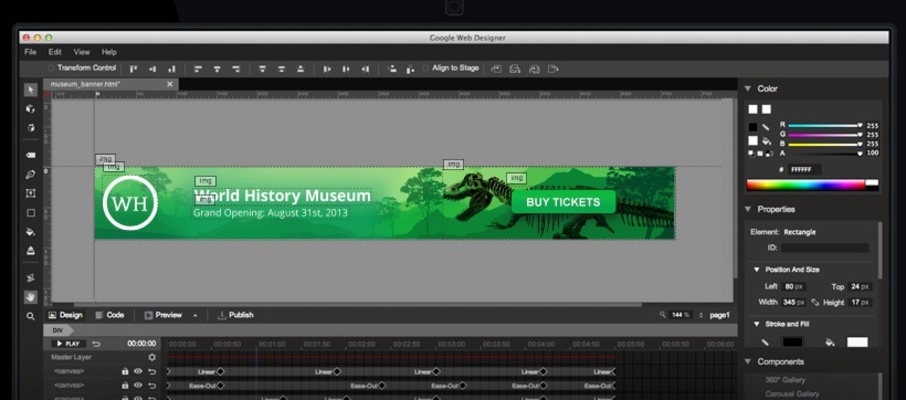Click the align left edges icon
Viewport: 906px width, 400px height.
198,69
